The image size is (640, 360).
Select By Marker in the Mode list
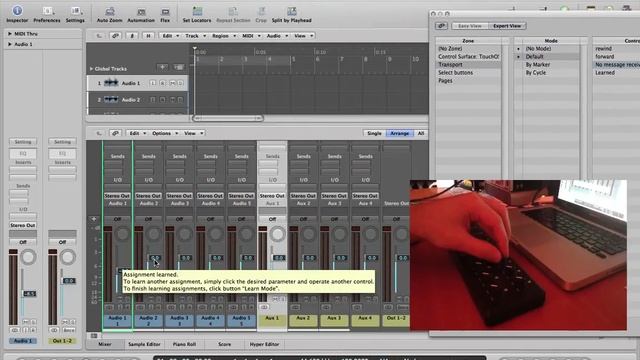point(538,64)
